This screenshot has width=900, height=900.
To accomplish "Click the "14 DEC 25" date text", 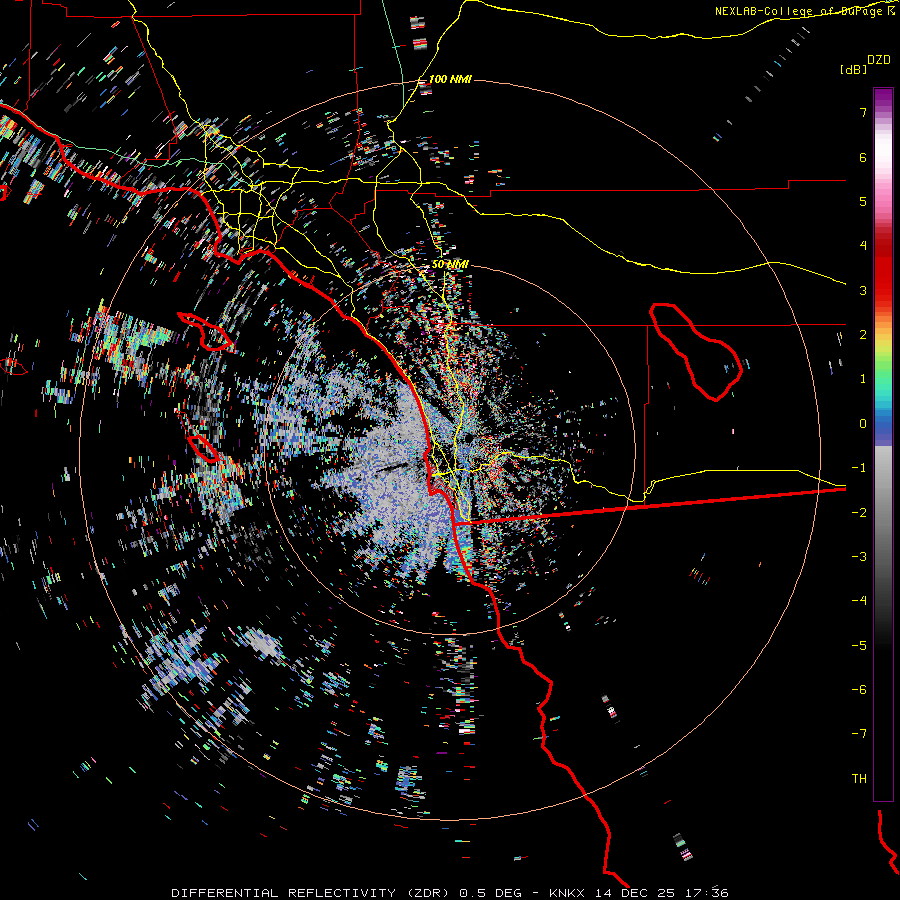I will click(x=635, y=893).
